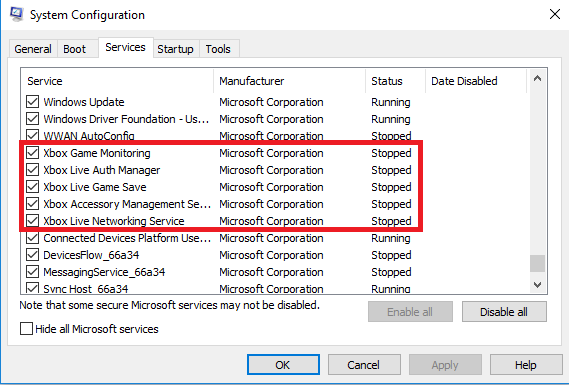This screenshot has height=385, width=569.
Task: Click Stopped status of Xbox Live Game Save
Action: [x=391, y=187]
